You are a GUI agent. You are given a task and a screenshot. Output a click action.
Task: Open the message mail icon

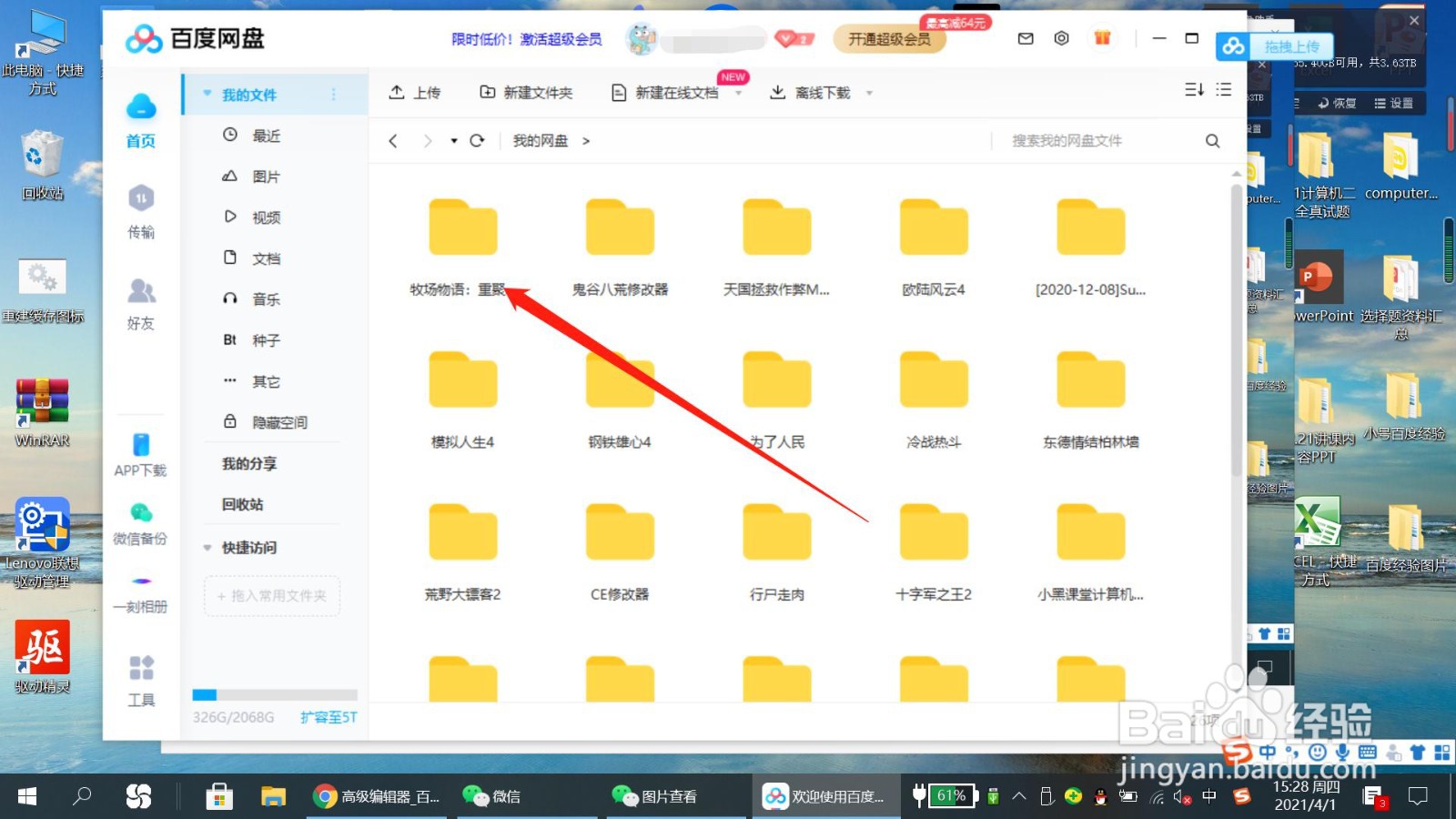pos(1025,38)
